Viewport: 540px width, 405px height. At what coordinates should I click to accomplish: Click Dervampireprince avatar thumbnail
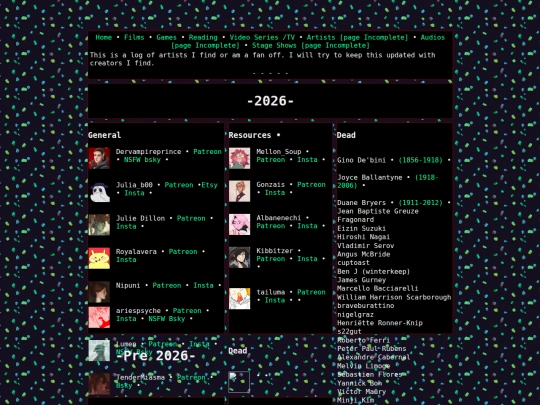click(x=99, y=158)
